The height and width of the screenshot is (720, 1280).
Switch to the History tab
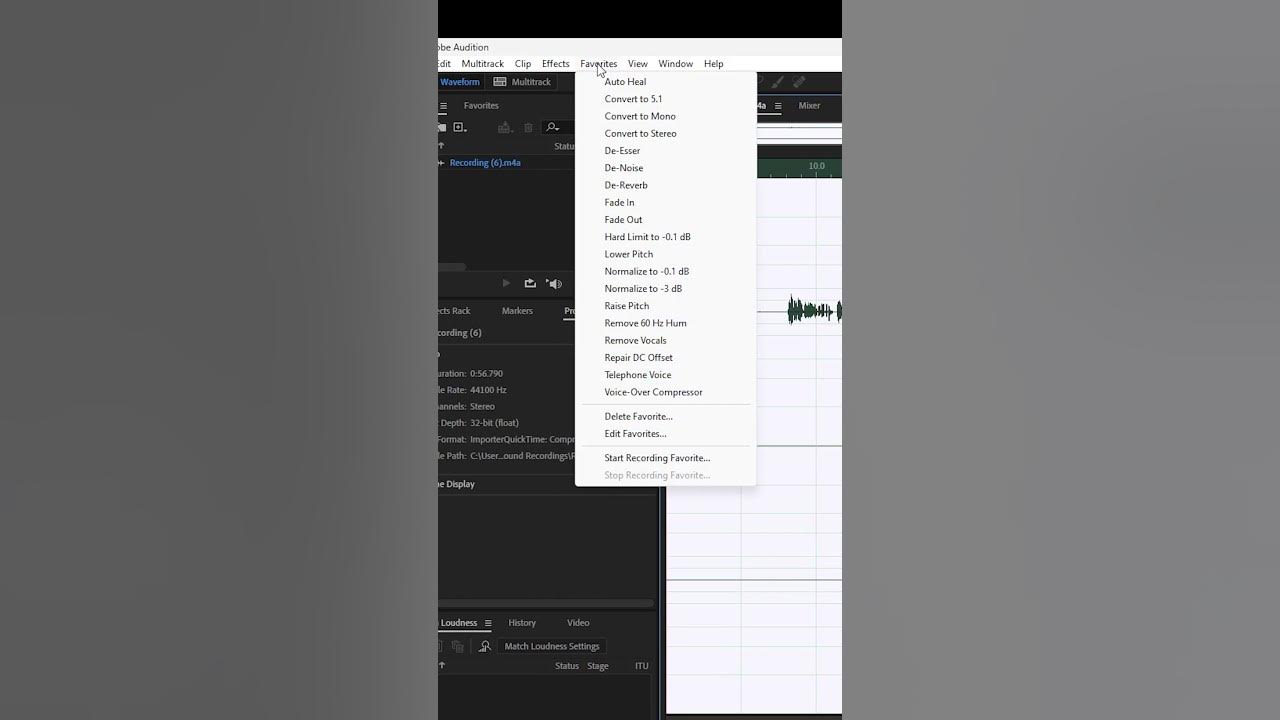point(522,623)
